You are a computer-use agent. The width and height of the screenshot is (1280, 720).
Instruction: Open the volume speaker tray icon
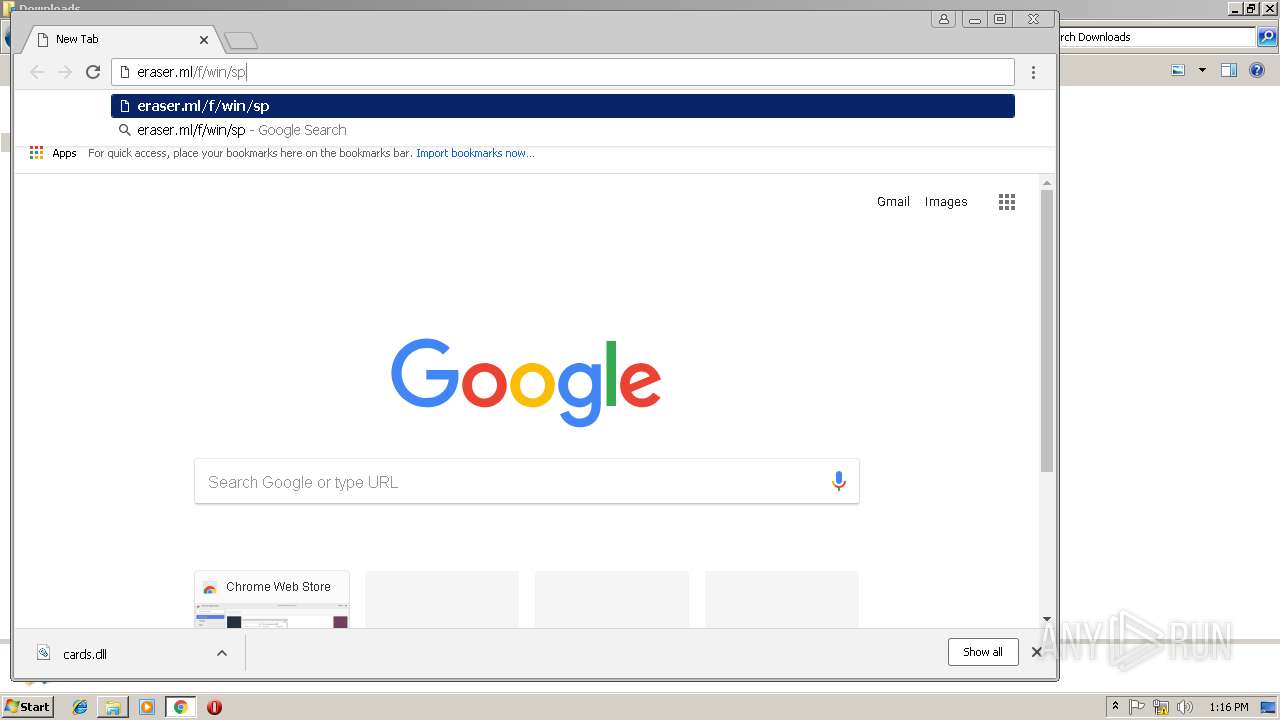click(1184, 707)
